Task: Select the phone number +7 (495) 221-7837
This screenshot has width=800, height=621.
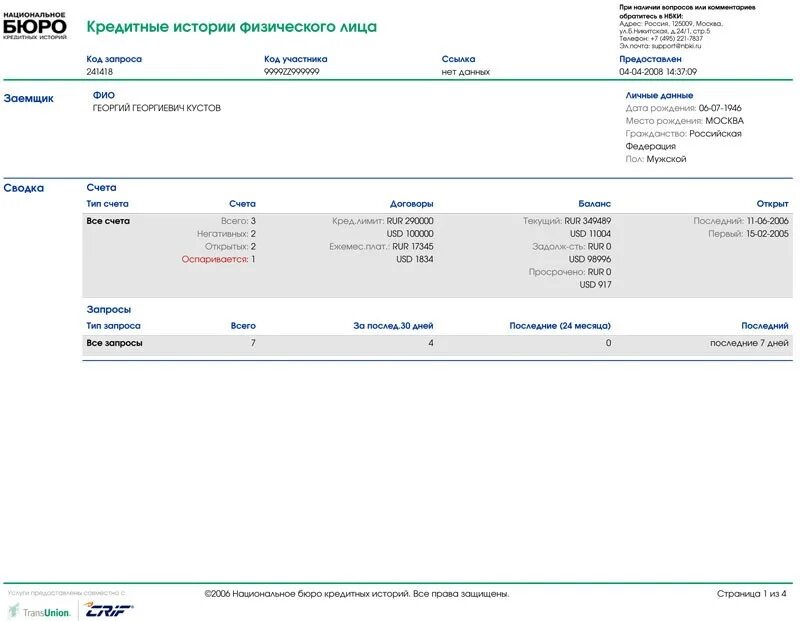Action: (x=677, y=38)
